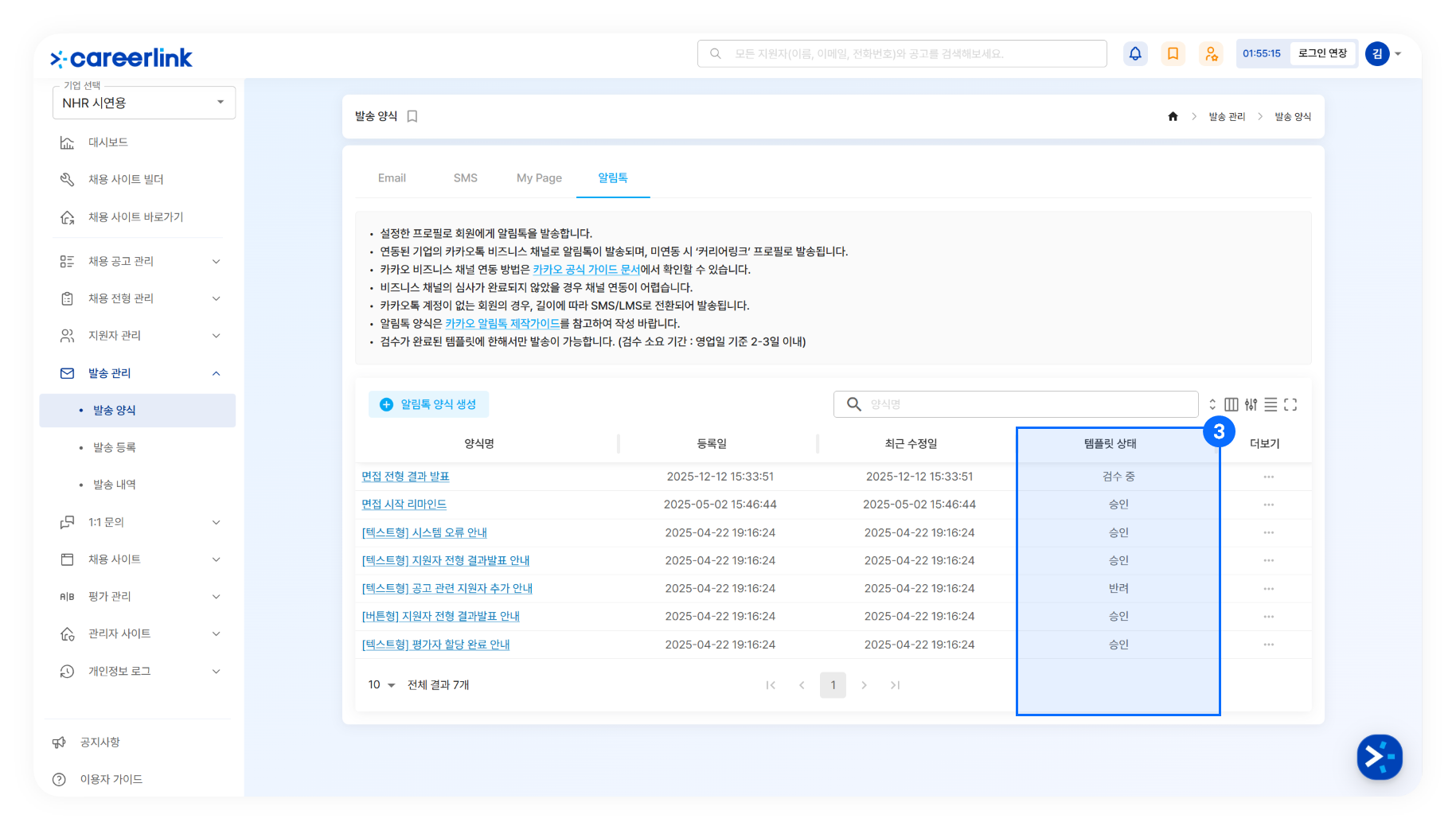Go to the last page of results
The height and width of the screenshot is (830, 1456).
(x=895, y=685)
